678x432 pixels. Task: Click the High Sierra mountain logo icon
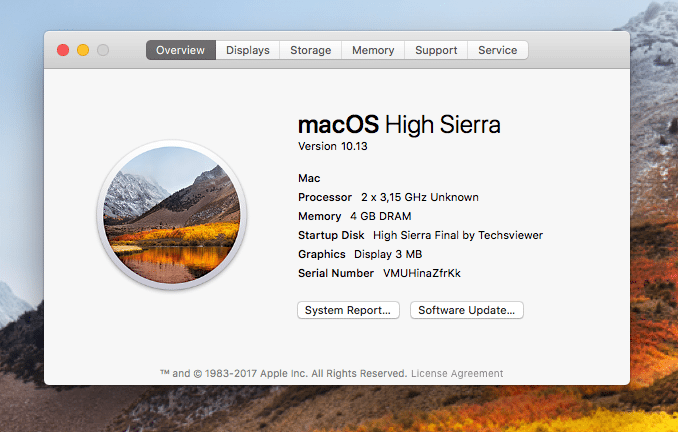point(172,215)
